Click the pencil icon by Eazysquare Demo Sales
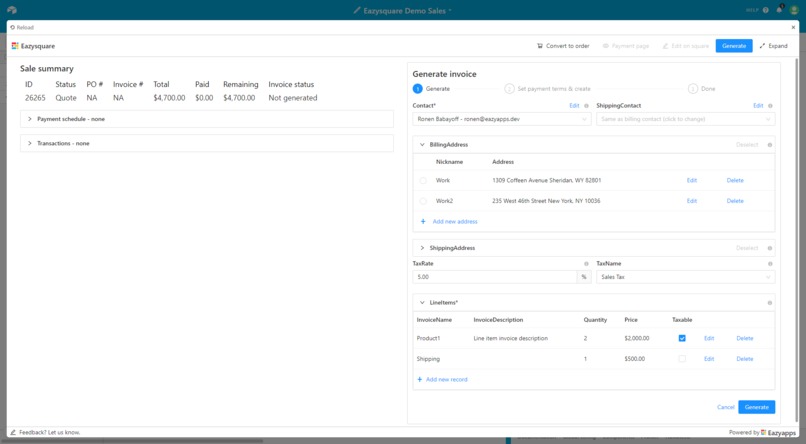806x444 pixels. tap(357, 10)
